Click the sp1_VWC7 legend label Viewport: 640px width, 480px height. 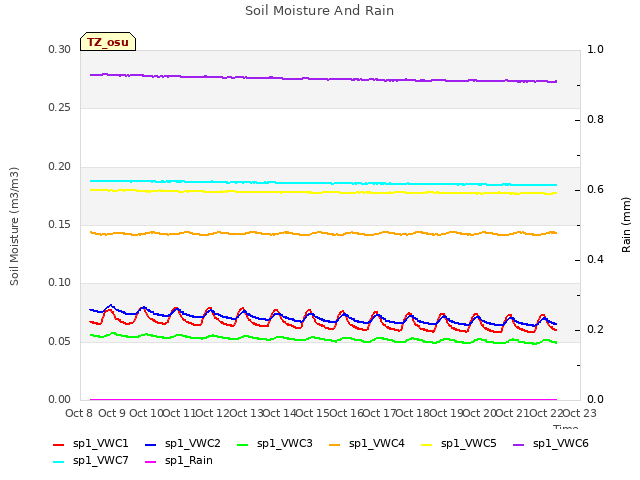click(x=100, y=460)
